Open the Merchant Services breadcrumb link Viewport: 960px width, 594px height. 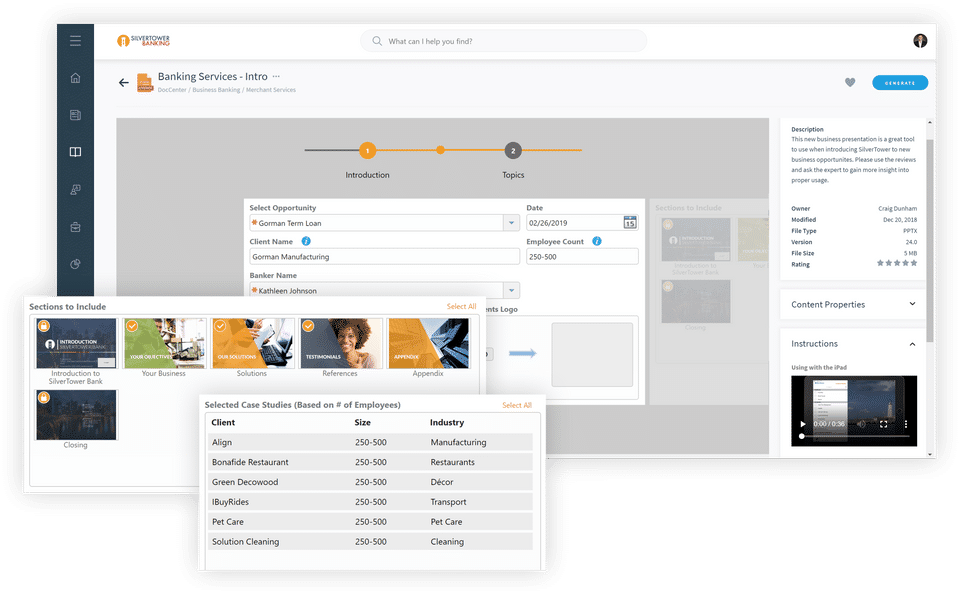[x=271, y=90]
